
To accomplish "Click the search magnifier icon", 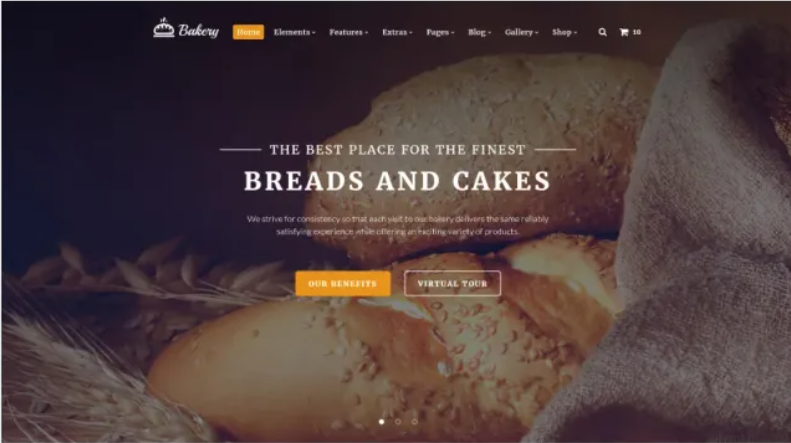I will tap(602, 32).
